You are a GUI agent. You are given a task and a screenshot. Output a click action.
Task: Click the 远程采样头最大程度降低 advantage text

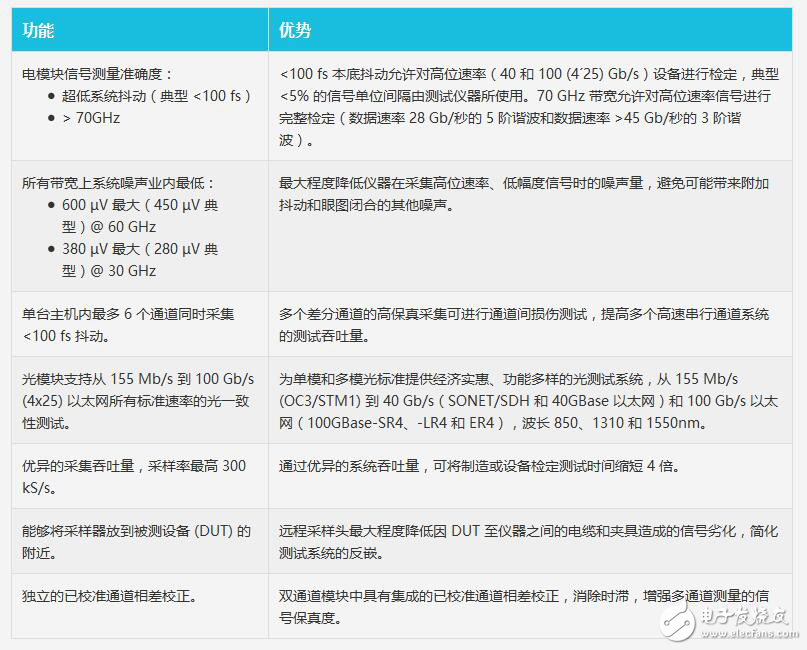(x=528, y=542)
